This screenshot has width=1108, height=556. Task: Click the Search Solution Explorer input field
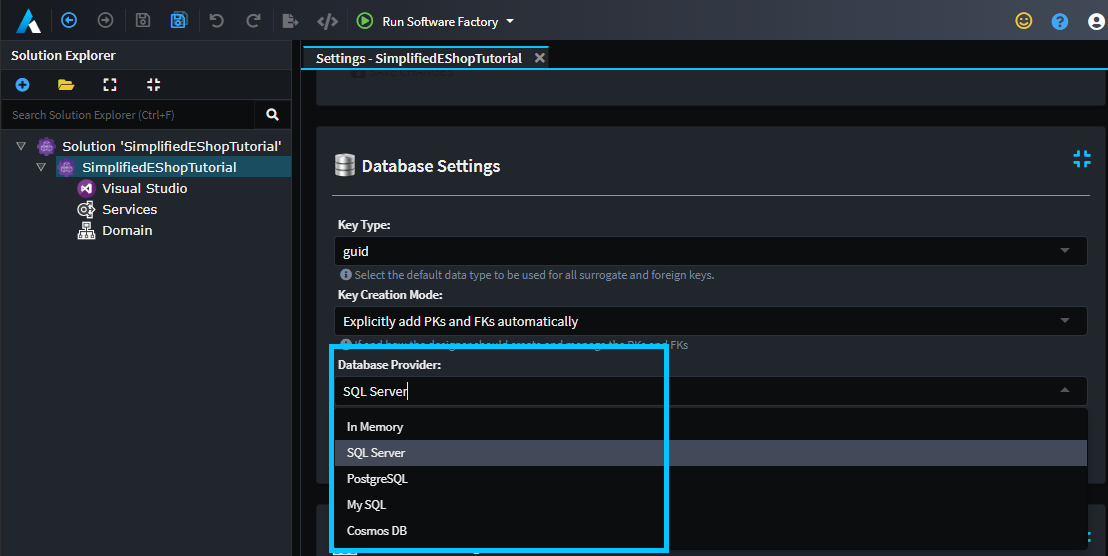(x=128, y=114)
